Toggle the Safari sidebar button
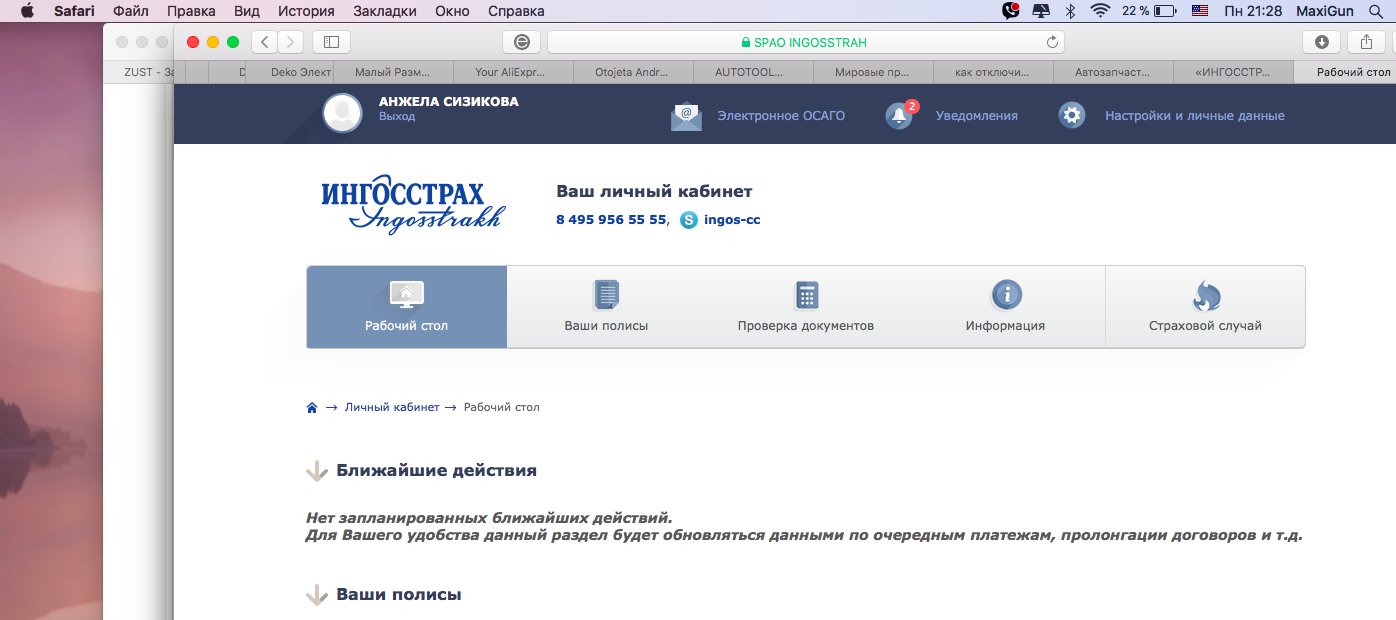Image resolution: width=1396 pixels, height=620 pixels. pos(331,42)
